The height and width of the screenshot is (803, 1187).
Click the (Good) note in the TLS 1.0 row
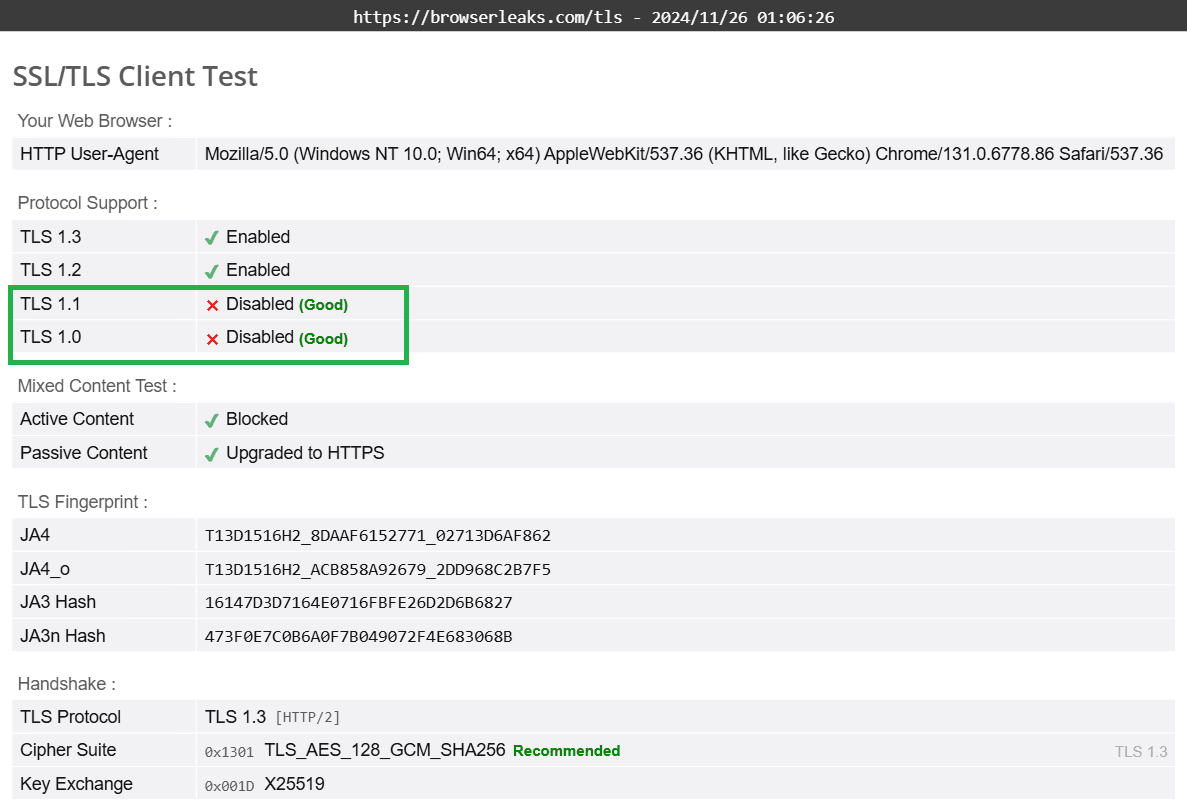[323, 339]
